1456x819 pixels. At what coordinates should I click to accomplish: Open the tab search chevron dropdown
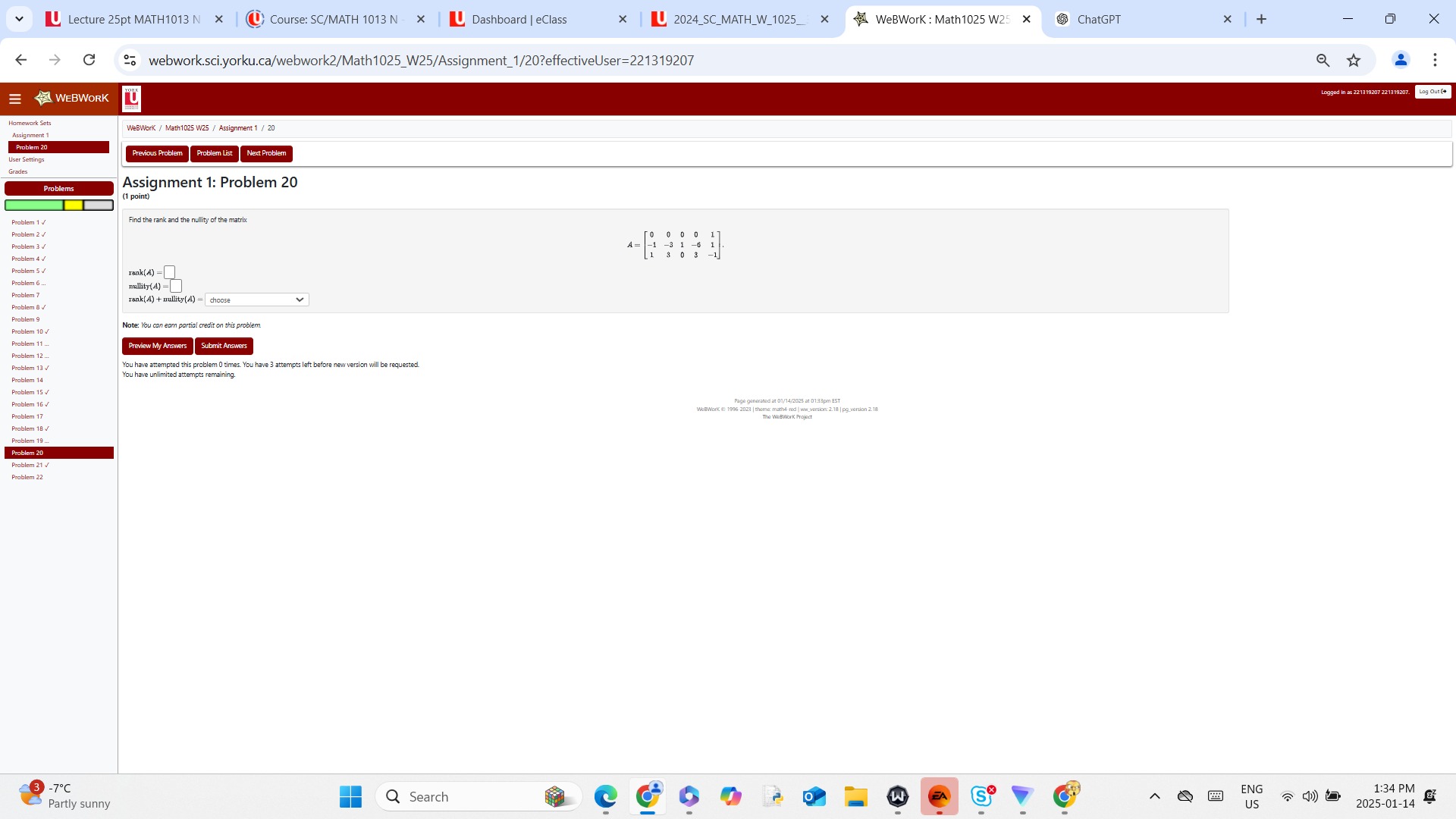pyautogui.click(x=19, y=19)
